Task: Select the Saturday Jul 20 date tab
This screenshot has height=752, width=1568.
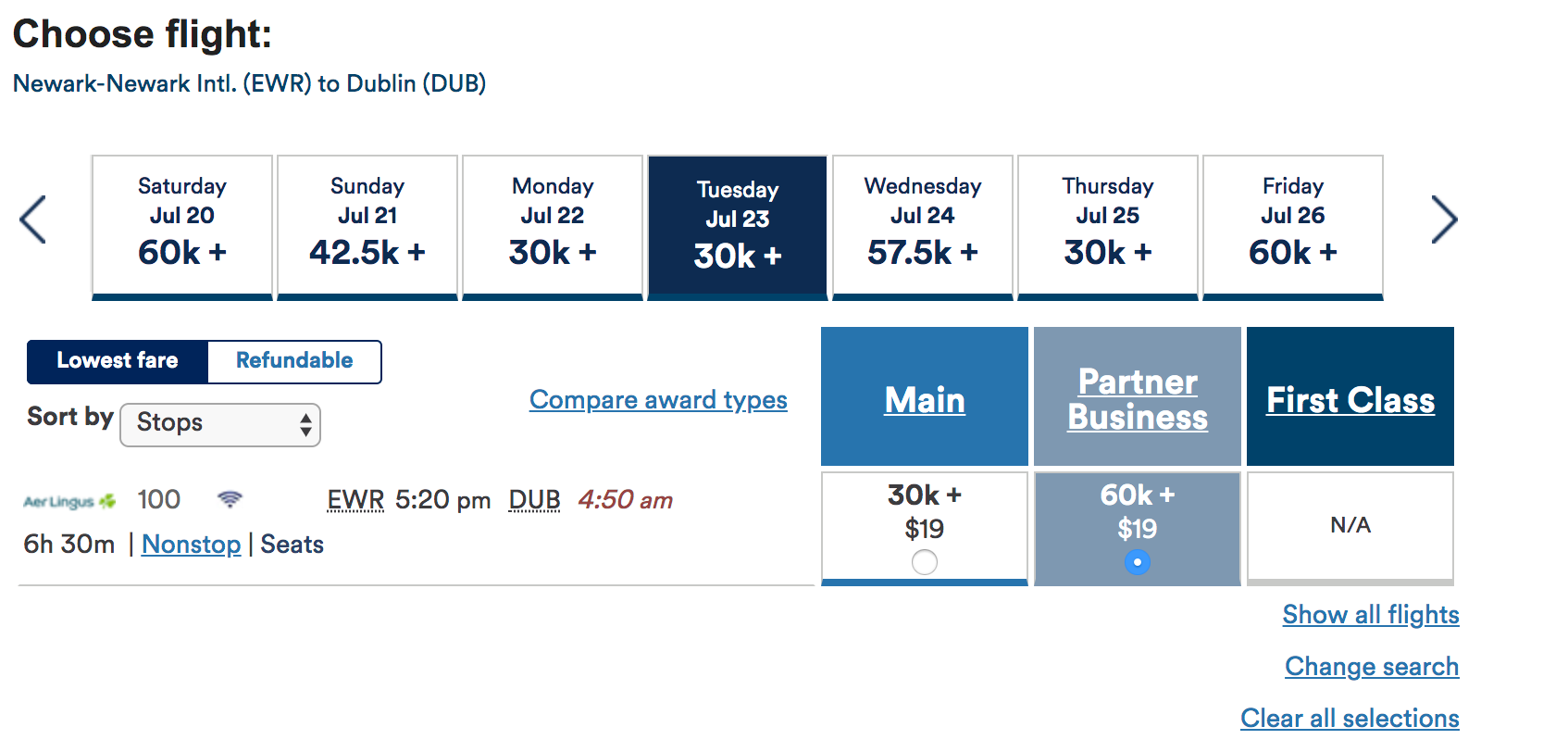Action: 182,226
